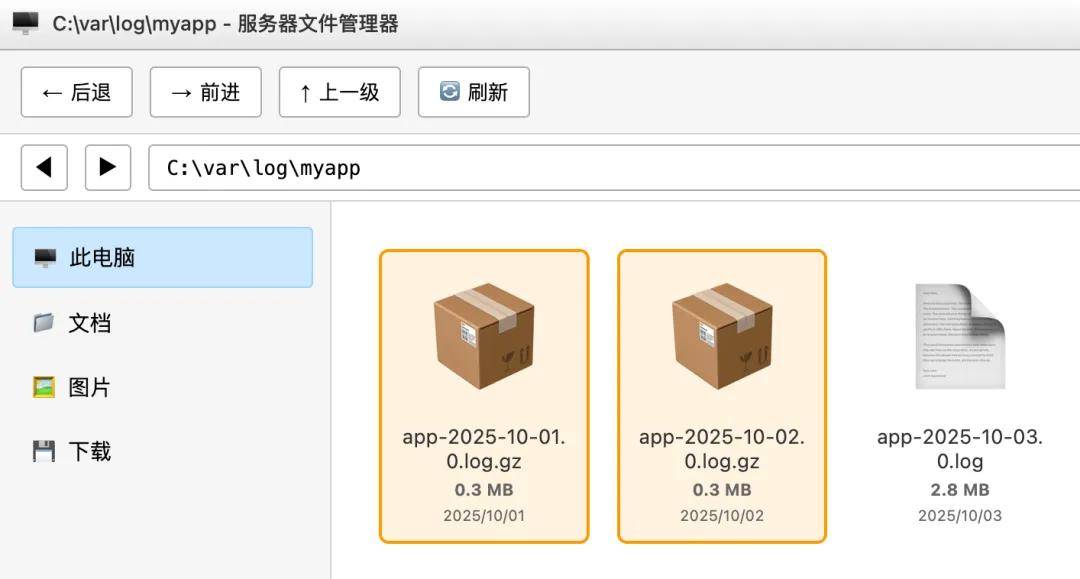Click the computer icon beside 此电脑

click(45, 258)
